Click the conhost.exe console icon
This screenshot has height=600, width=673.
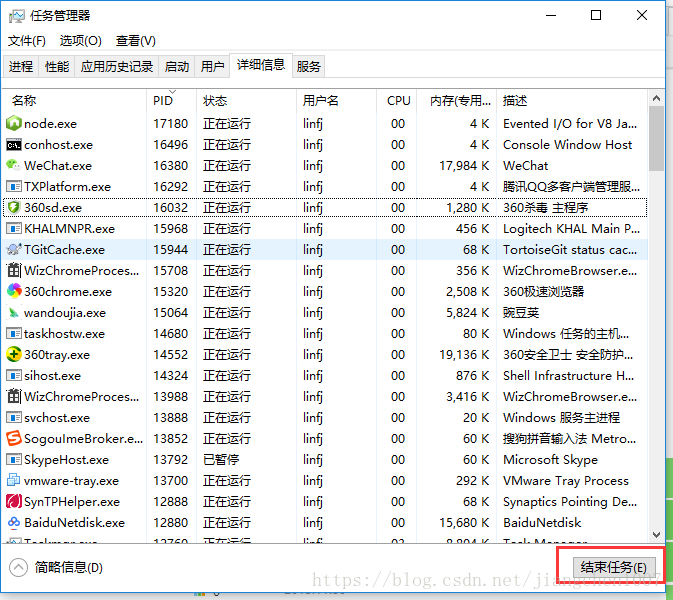coord(14,145)
